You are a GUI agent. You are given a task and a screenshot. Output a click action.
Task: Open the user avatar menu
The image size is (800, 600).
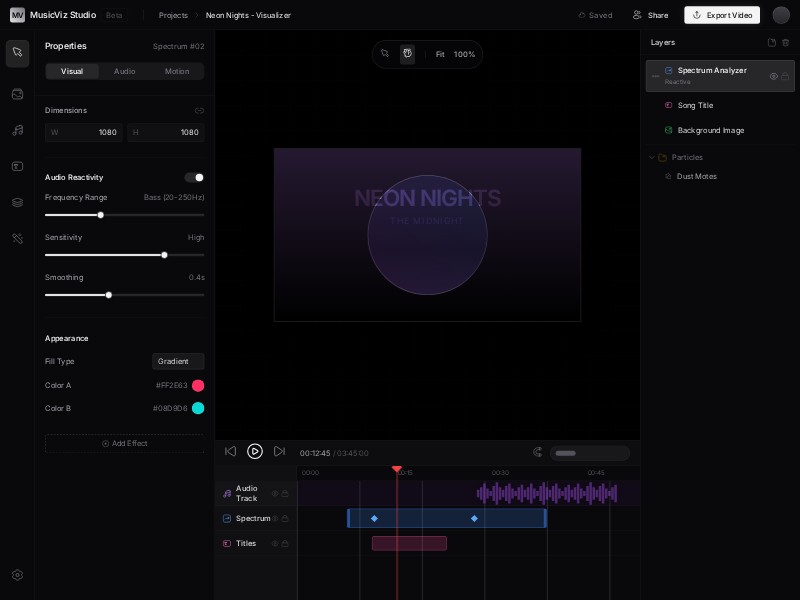(x=781, y=15)
